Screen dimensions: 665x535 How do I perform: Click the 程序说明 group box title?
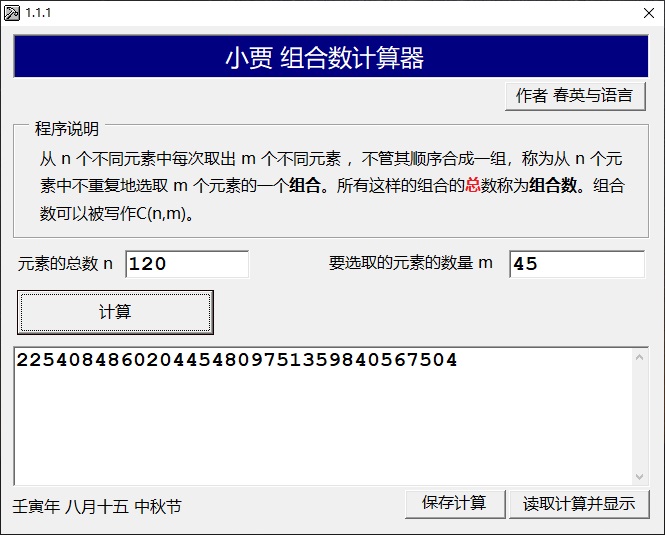[67, 129]
